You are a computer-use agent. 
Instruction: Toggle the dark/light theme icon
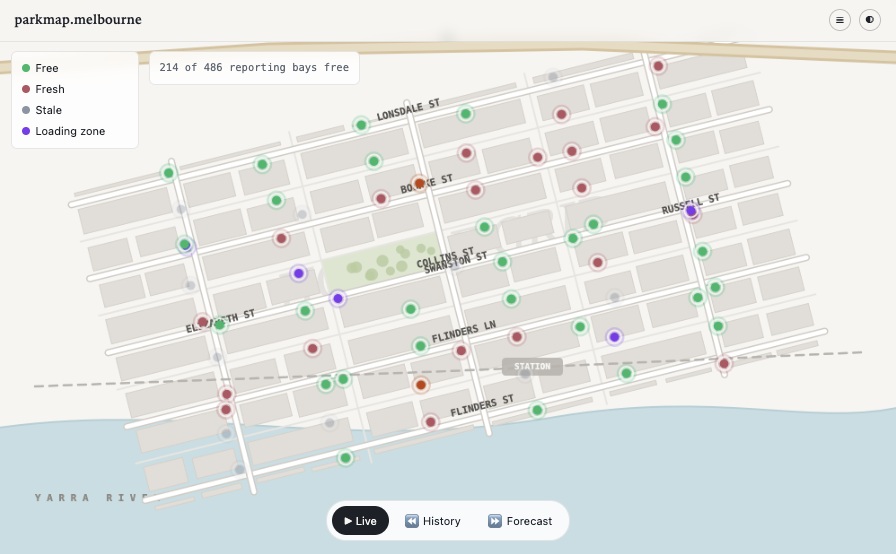(870, 20)
